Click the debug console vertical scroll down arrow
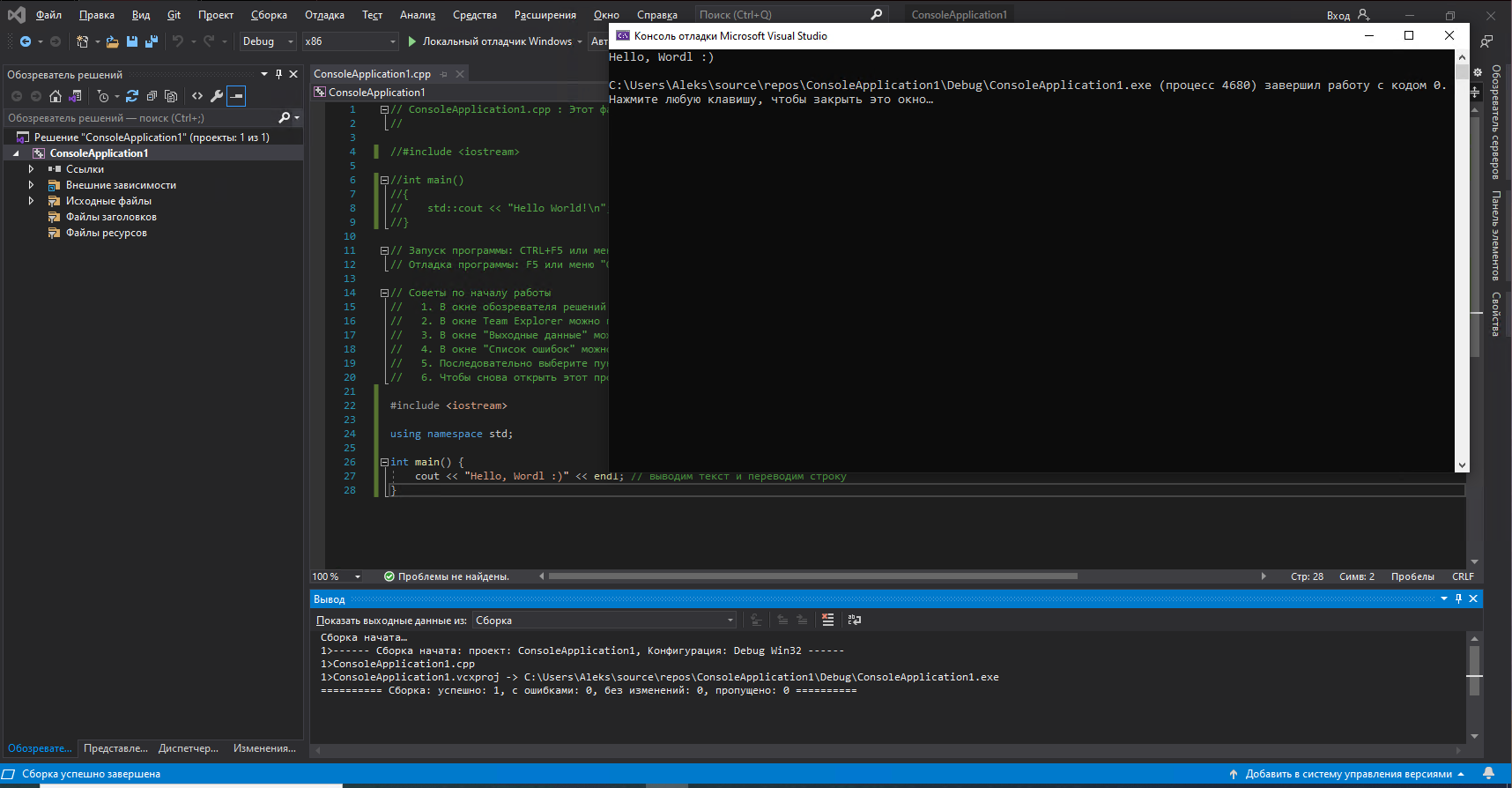The image size is (1512, 788). click(1462, 465)
